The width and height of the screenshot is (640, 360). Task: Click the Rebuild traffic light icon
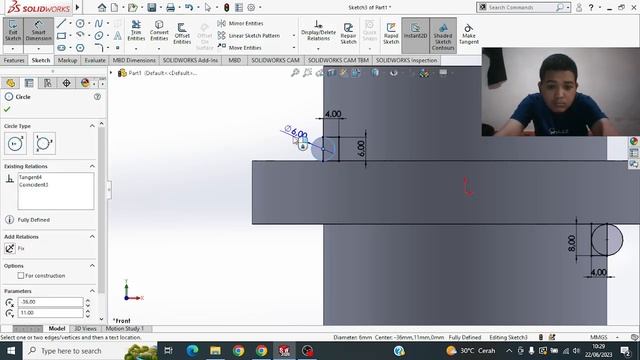227,7
